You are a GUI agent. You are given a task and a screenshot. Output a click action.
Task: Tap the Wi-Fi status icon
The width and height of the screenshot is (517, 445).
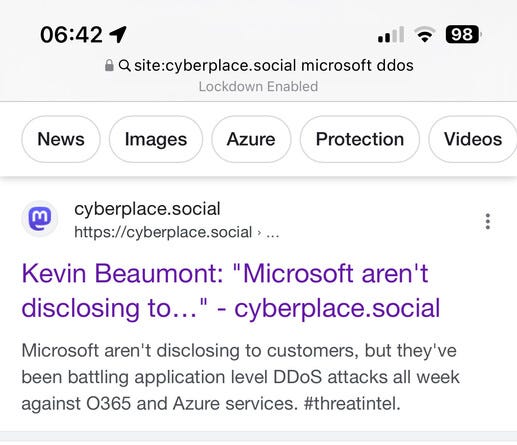[x=424, y=34]
